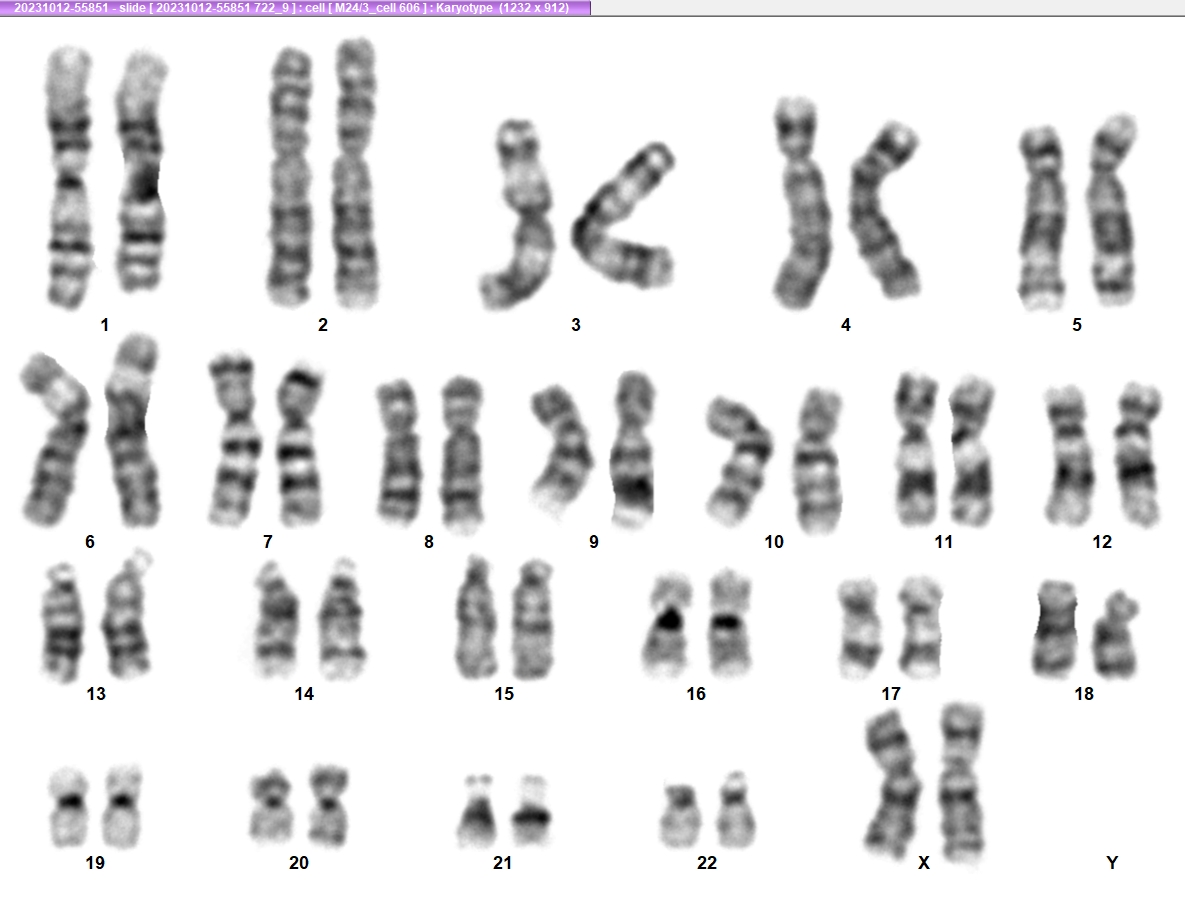
Task: Click the karyotype window title bar
Action: (295, 8)
